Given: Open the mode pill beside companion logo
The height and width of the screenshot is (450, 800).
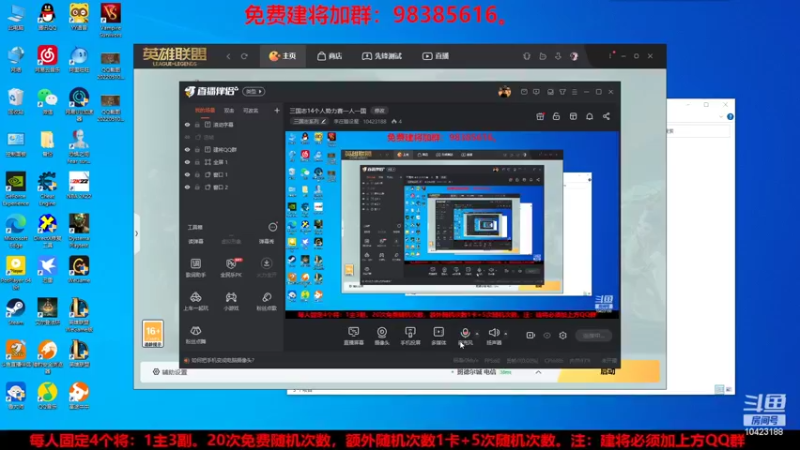Looking at the screenshot, I should coord(254,92).
